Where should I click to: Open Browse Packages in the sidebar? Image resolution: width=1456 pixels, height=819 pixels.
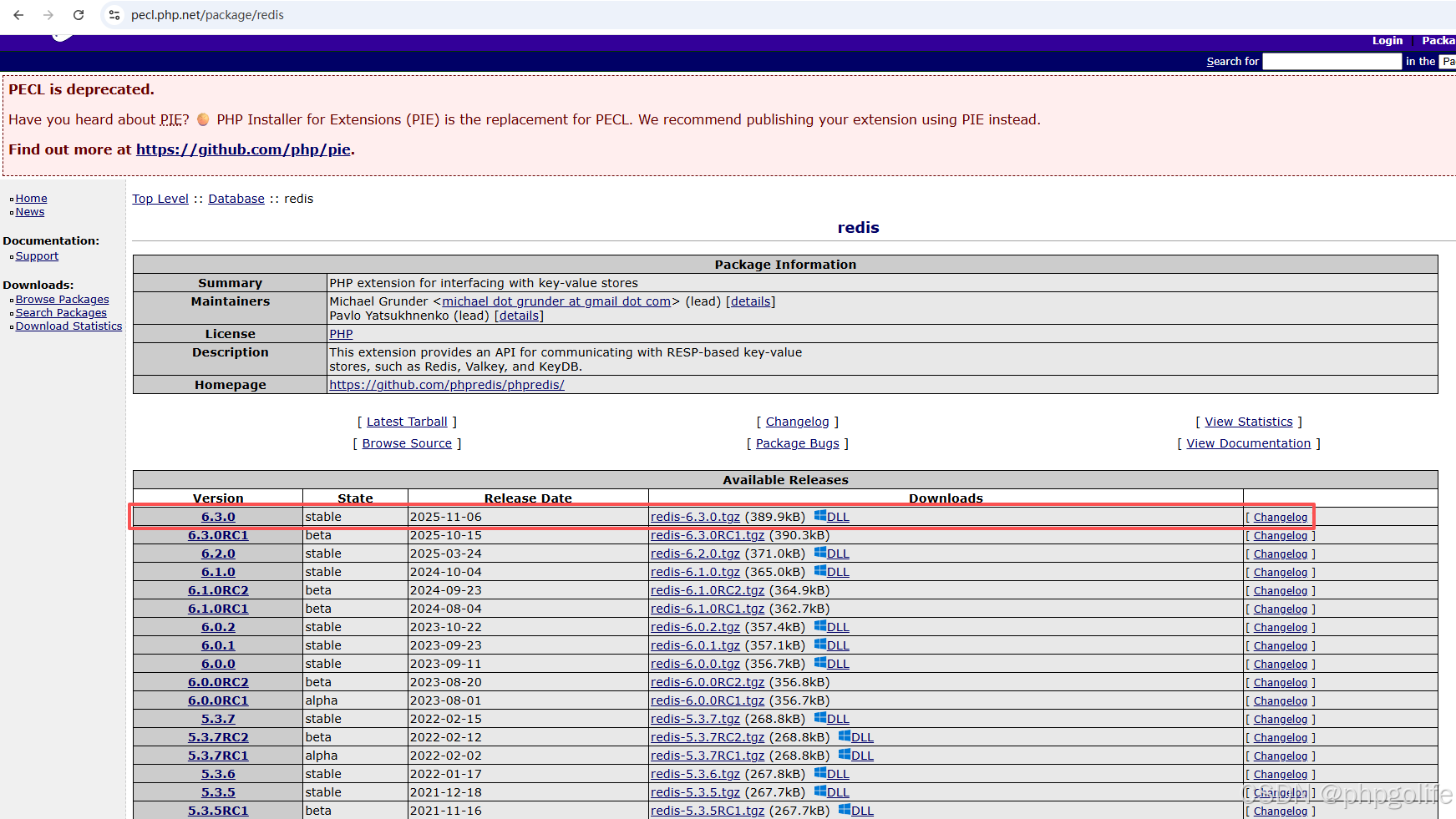click(62, 300)
